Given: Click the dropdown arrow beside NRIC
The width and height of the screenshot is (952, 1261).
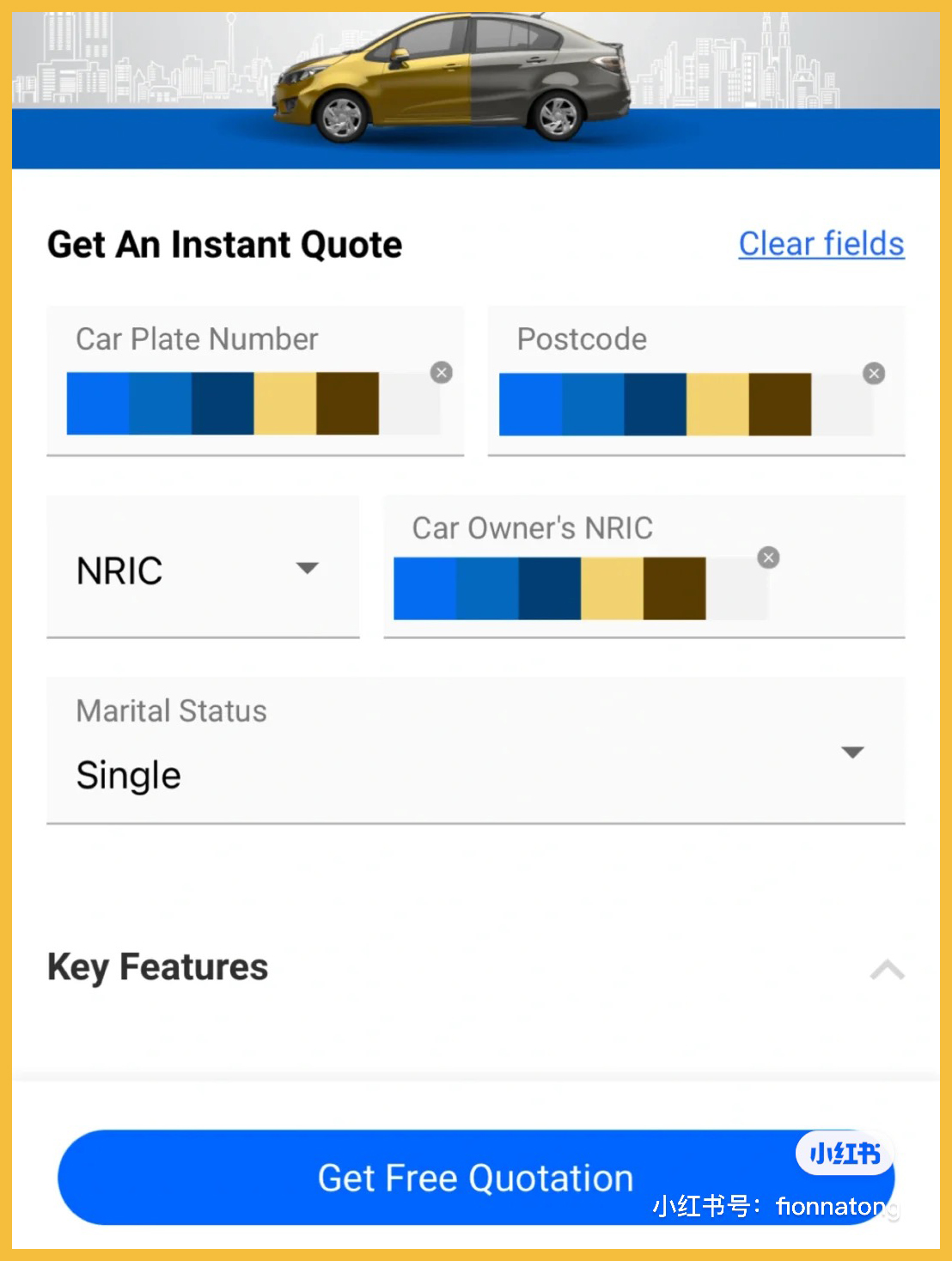Looking at the screenshot, I should [307, 568].
